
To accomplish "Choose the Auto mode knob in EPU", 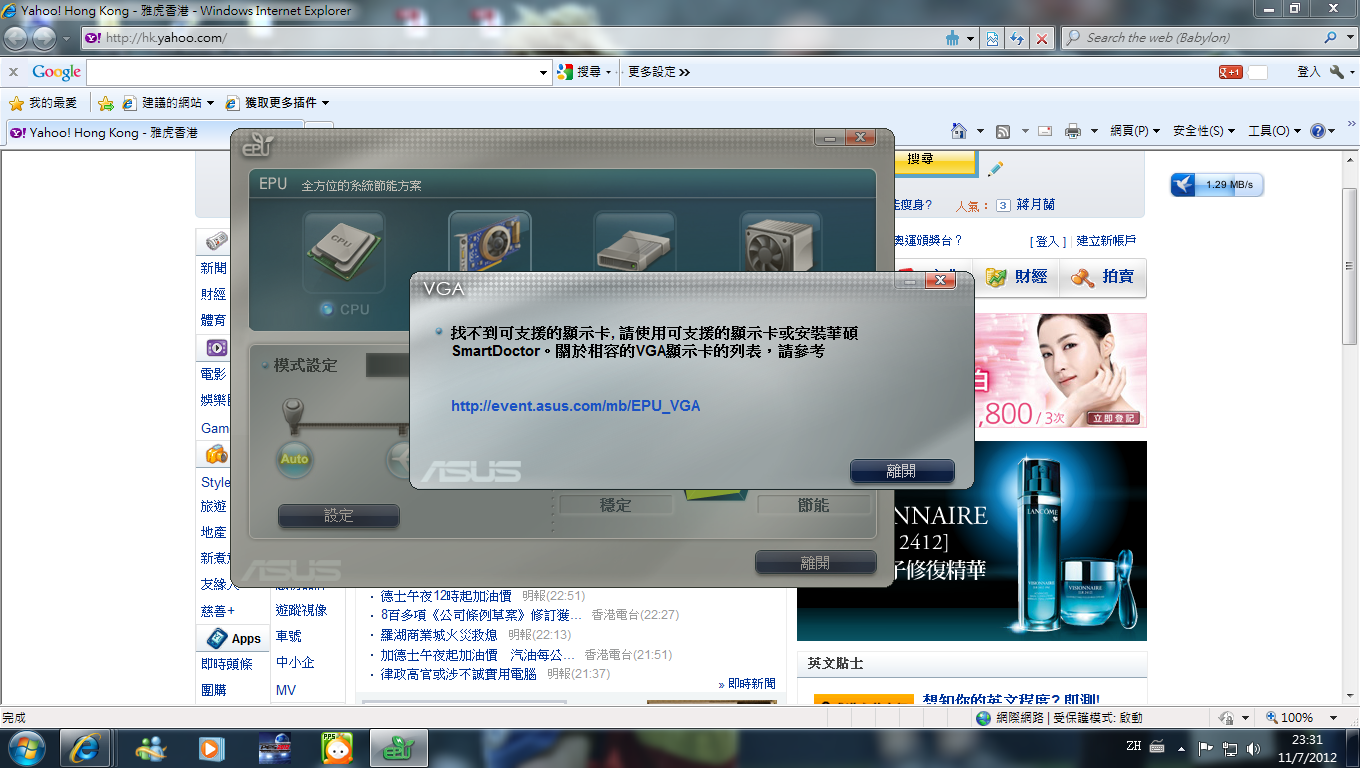I will [295, 459].
